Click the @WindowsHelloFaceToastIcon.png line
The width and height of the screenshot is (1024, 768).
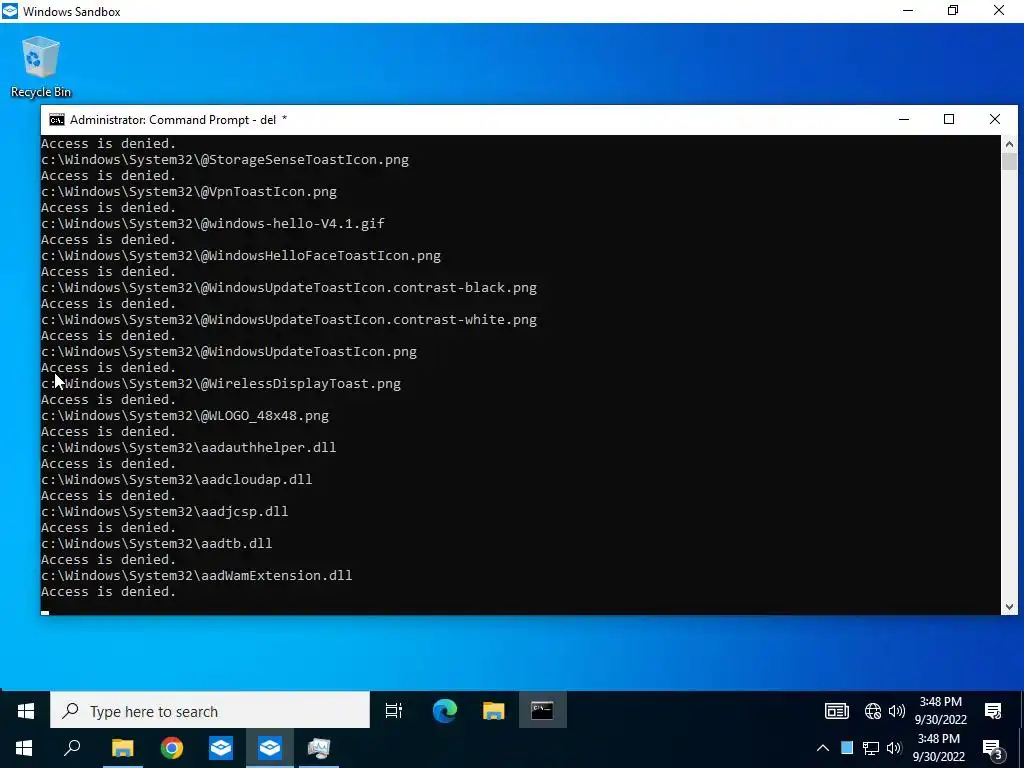[x=241, y=255]
